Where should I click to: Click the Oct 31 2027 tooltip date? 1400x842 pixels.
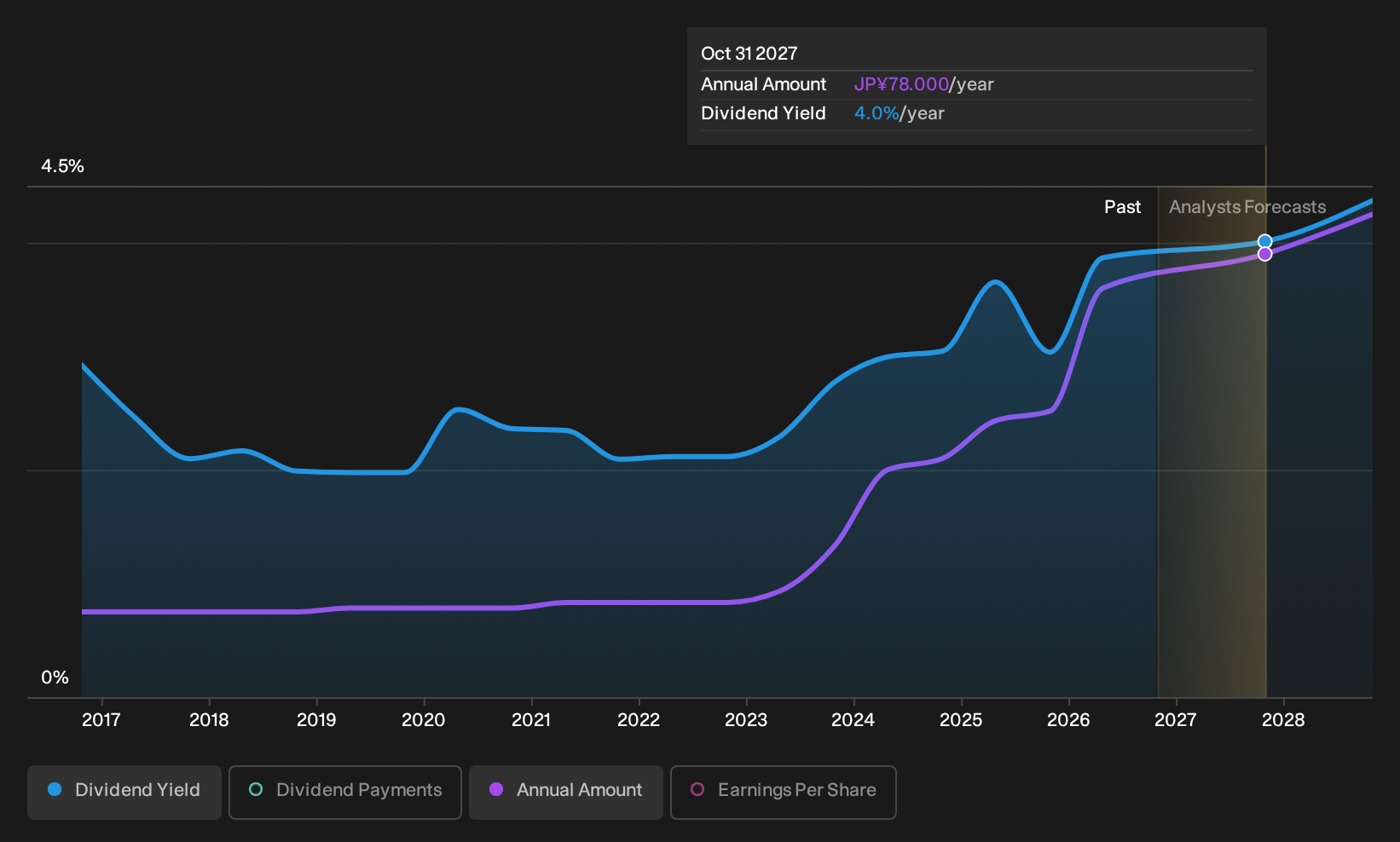click(x=749, y=54)
